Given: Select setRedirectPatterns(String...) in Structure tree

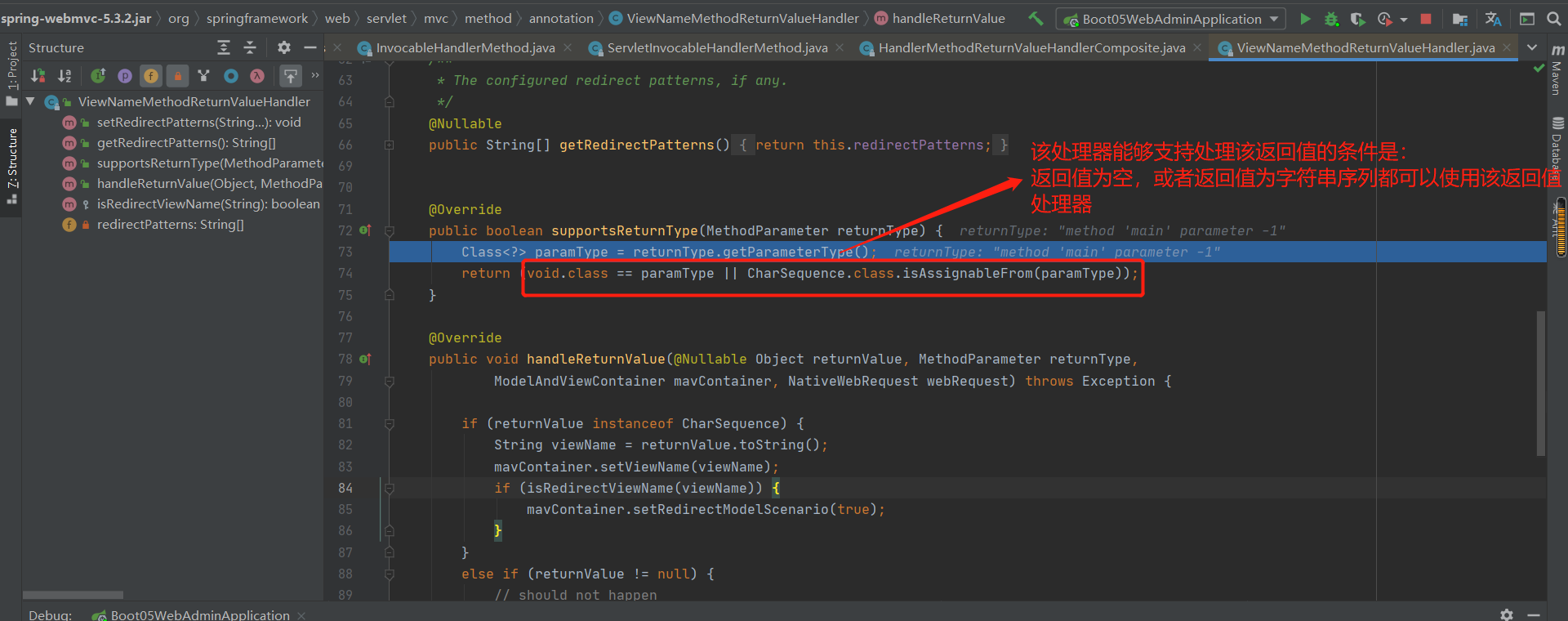Looking at the screenshot, I should tap(198, 122).
